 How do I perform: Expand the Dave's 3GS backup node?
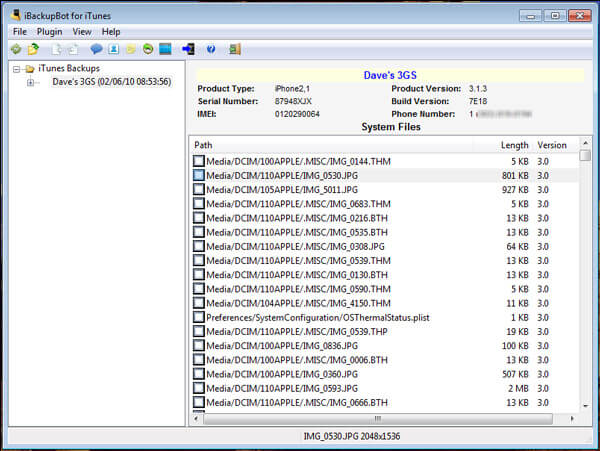click(31, 82)
